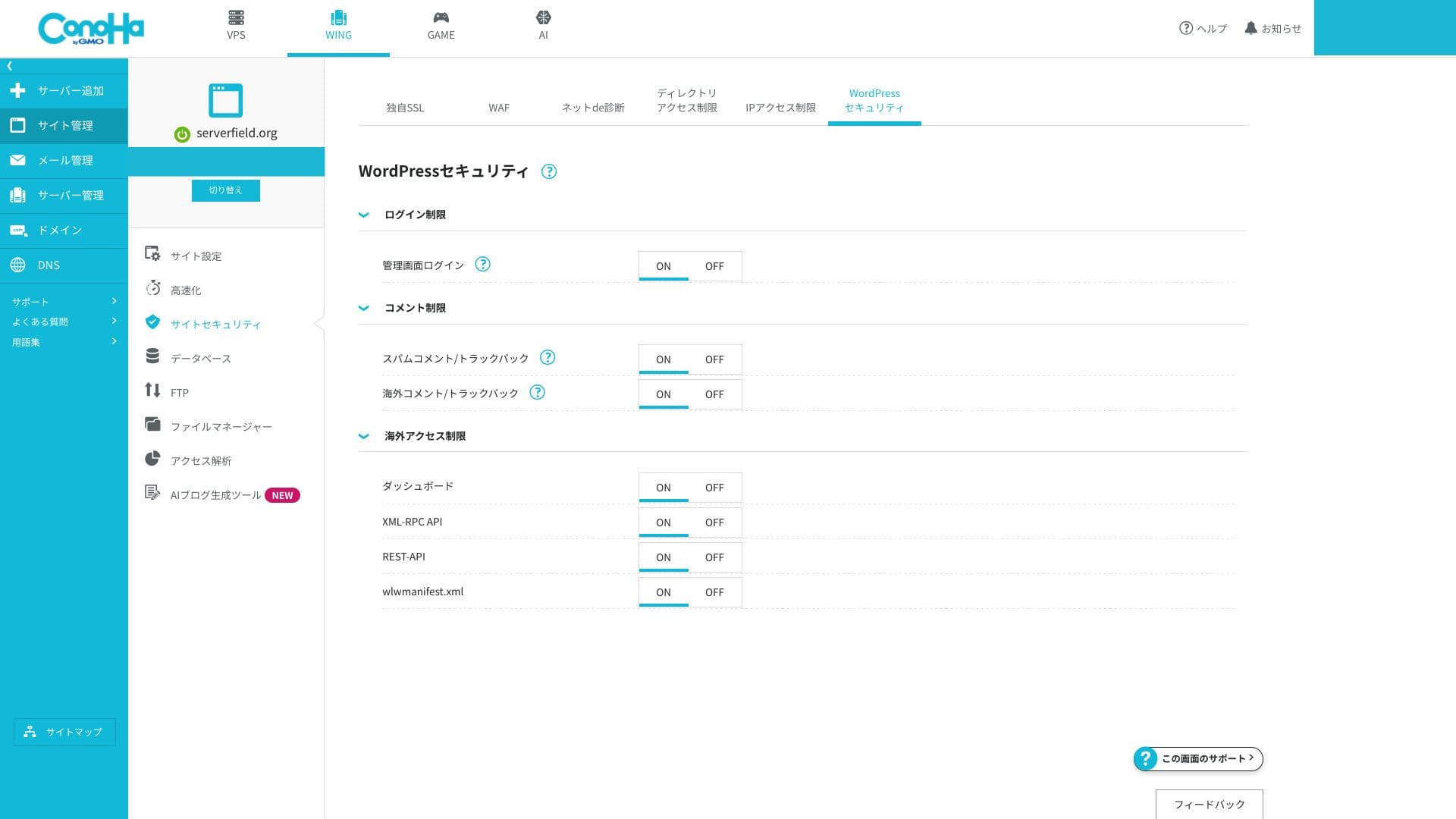Switch to the WAF tab
Image resolution: width=1456 pixels, height=819 pixels.
(499, 108)
